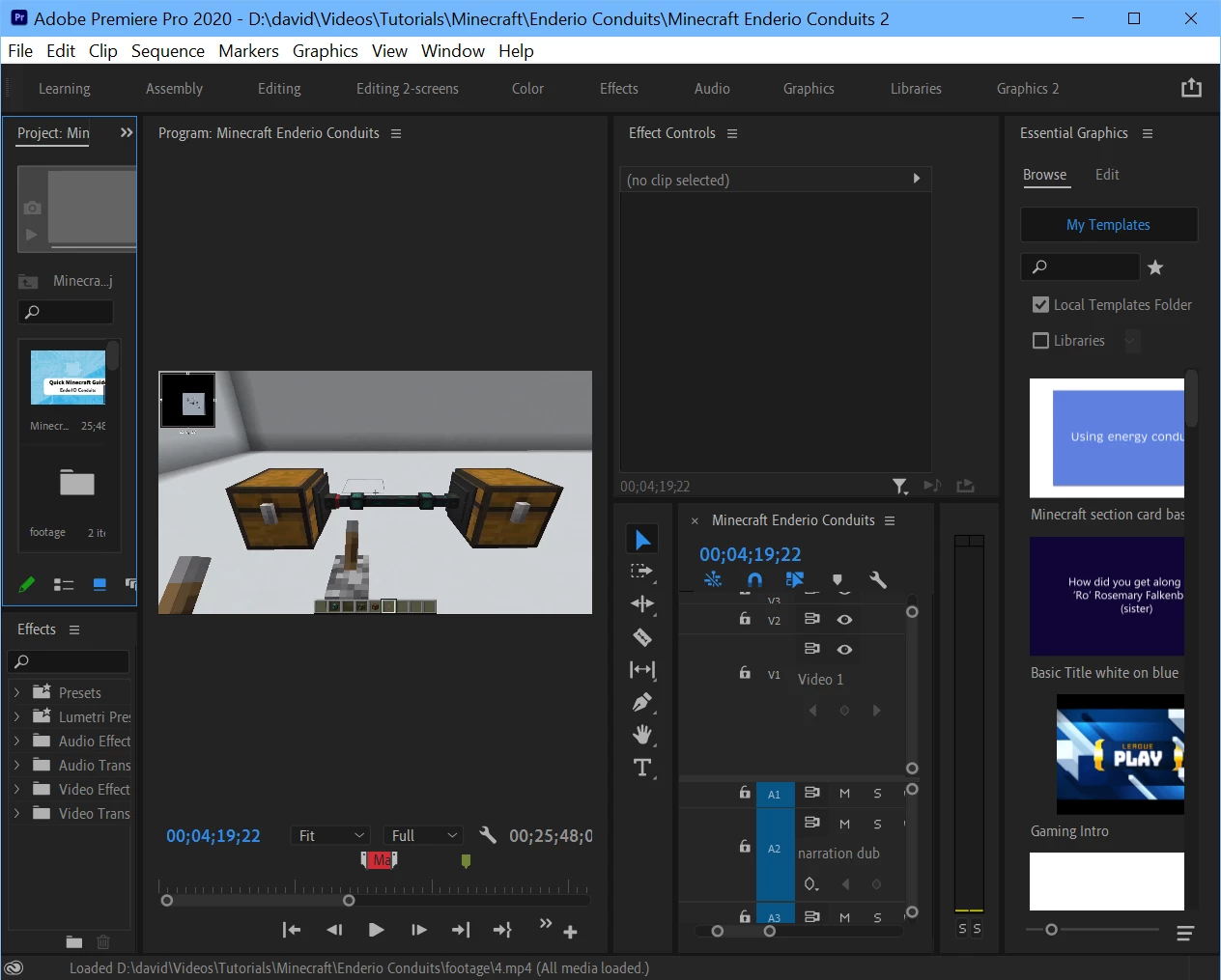Select the Track Select Forward tool
Viewport: 1221px width, 980px height.
(641, 572)
